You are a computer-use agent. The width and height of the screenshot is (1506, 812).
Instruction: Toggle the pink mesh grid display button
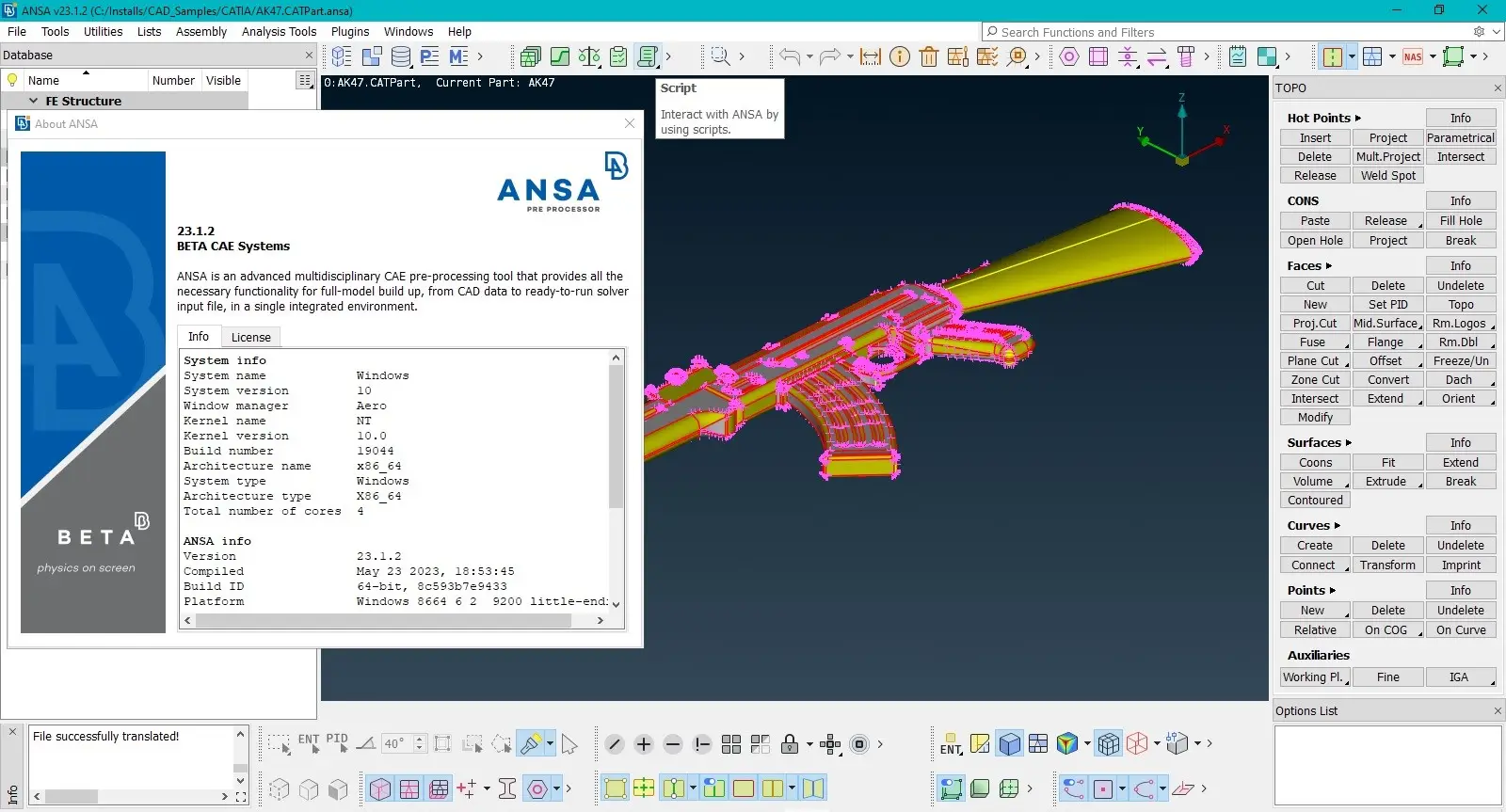point(409,788)
